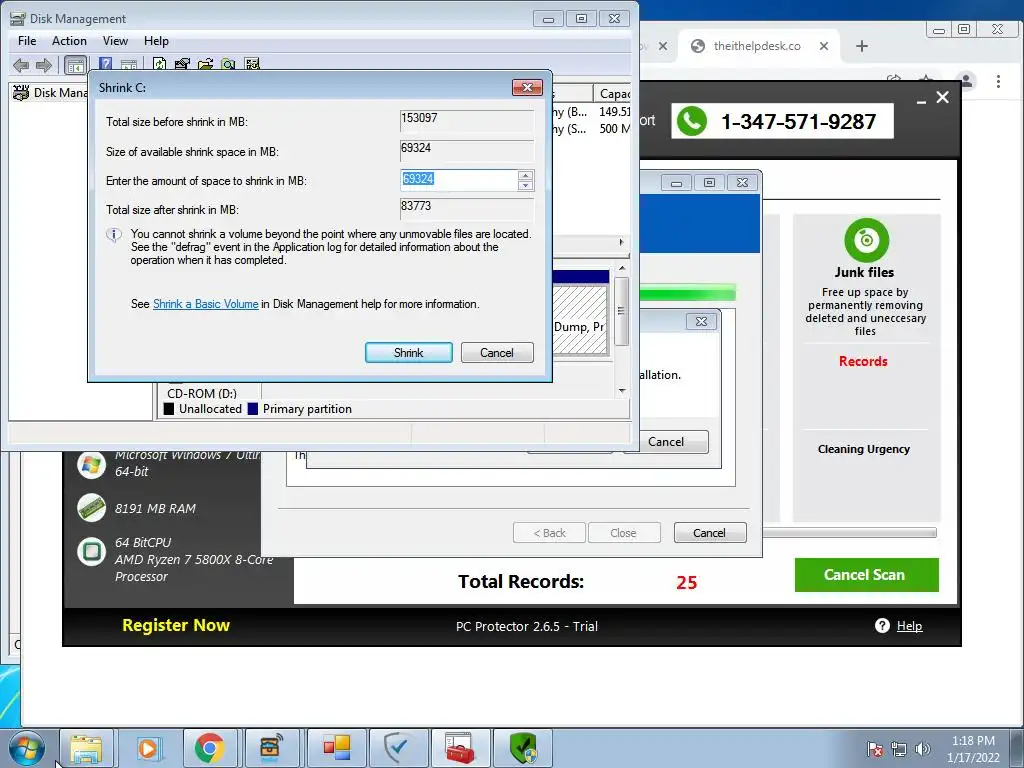Image resolution: width=1024 pixels, height=768 pixels.
Task: Click the disk pane vertical scrollbar thumb
Action: click(x=622, y=311)
